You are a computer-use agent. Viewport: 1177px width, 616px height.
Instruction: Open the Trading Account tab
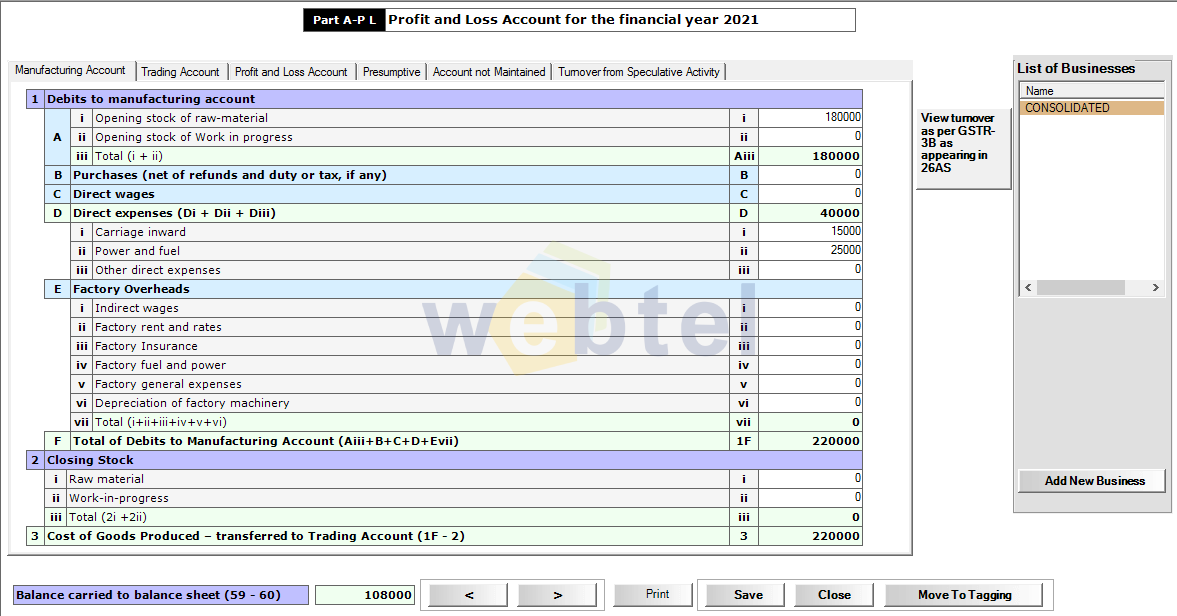click(x=180, y=72)
